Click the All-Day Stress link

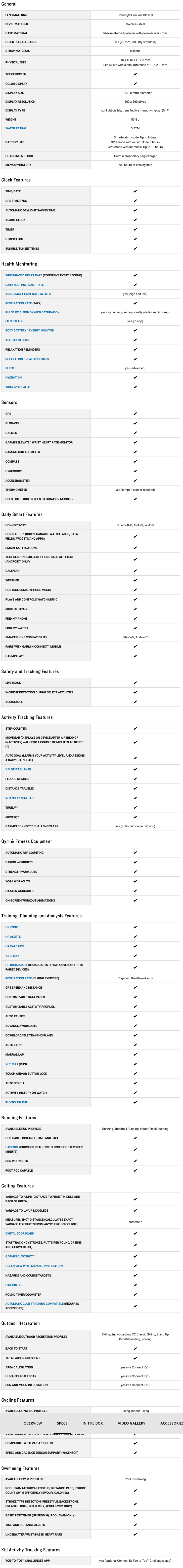(17, 340)
